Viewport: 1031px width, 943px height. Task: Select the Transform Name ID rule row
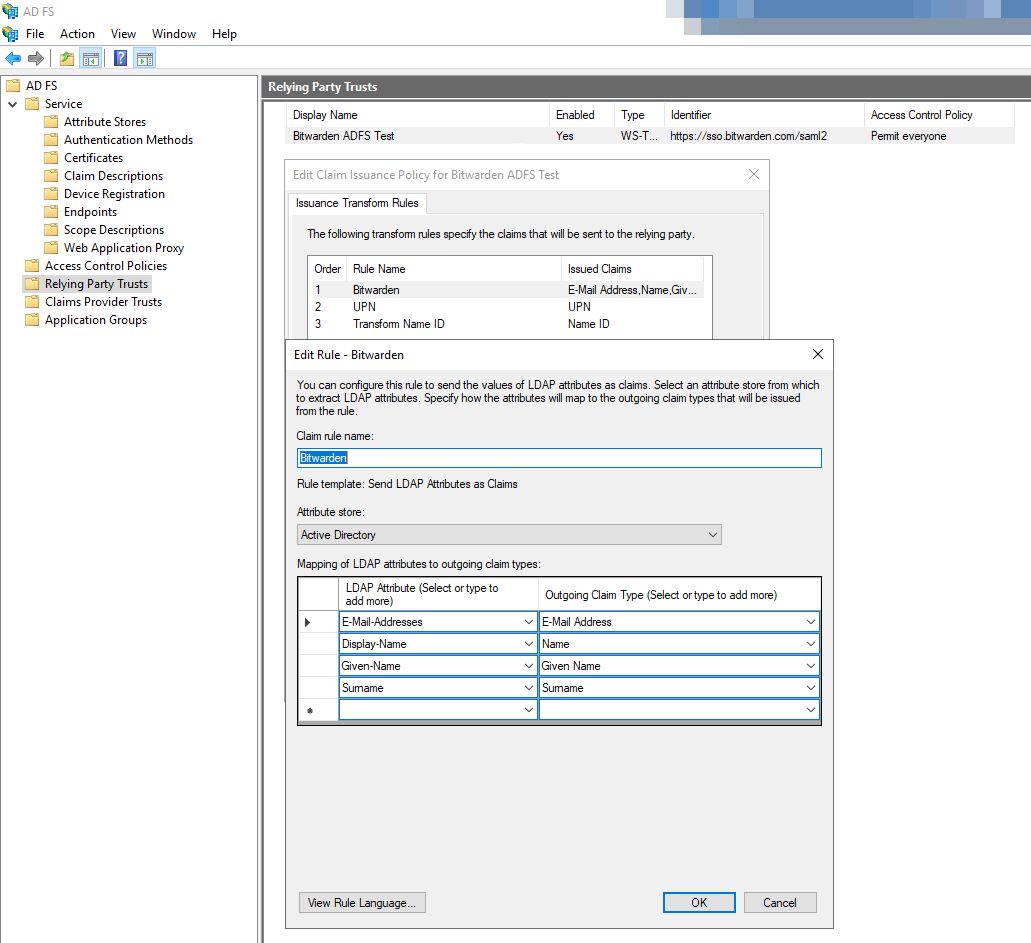point(506,324)
